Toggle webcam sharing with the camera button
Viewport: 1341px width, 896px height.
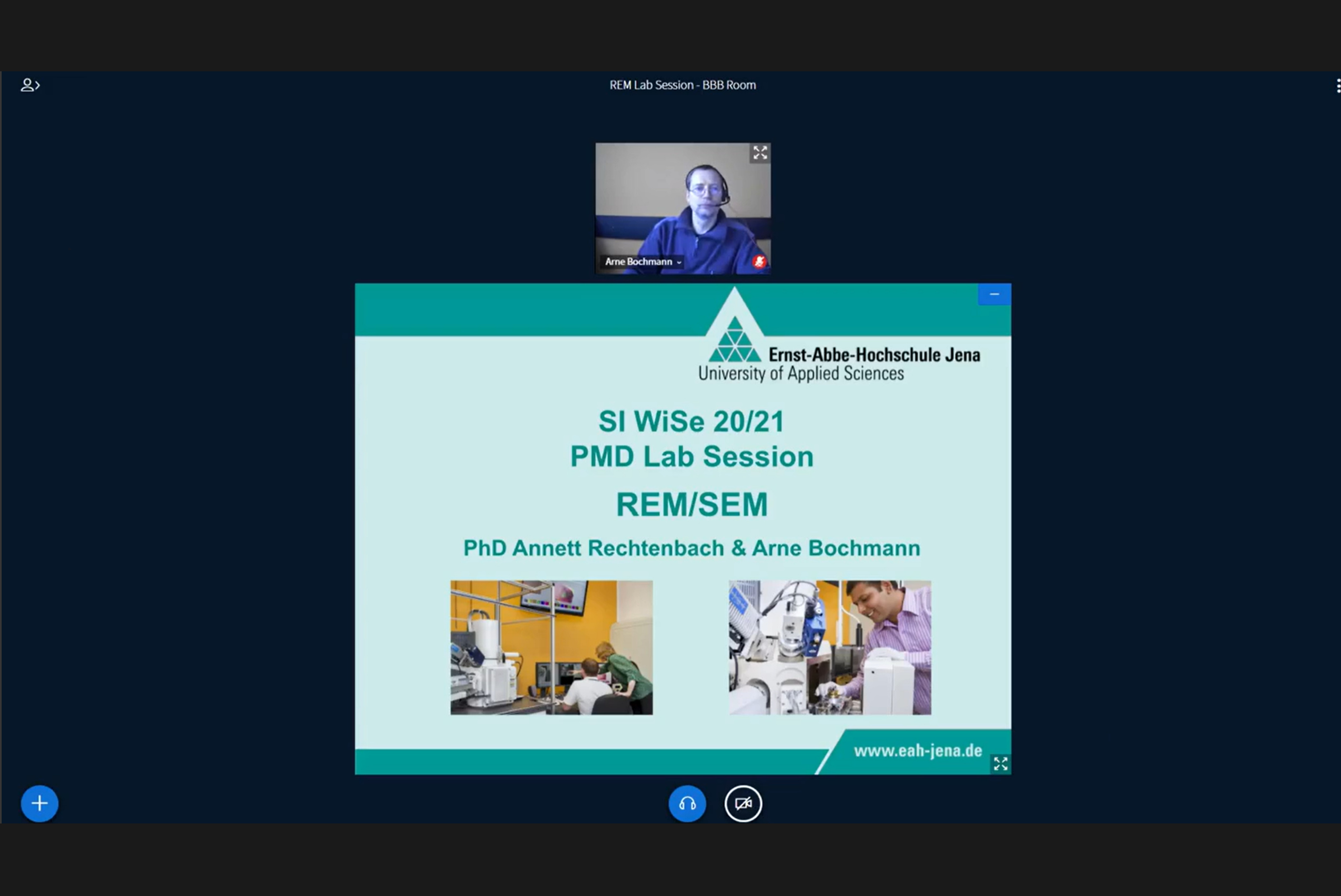click(x=743, y=804)
